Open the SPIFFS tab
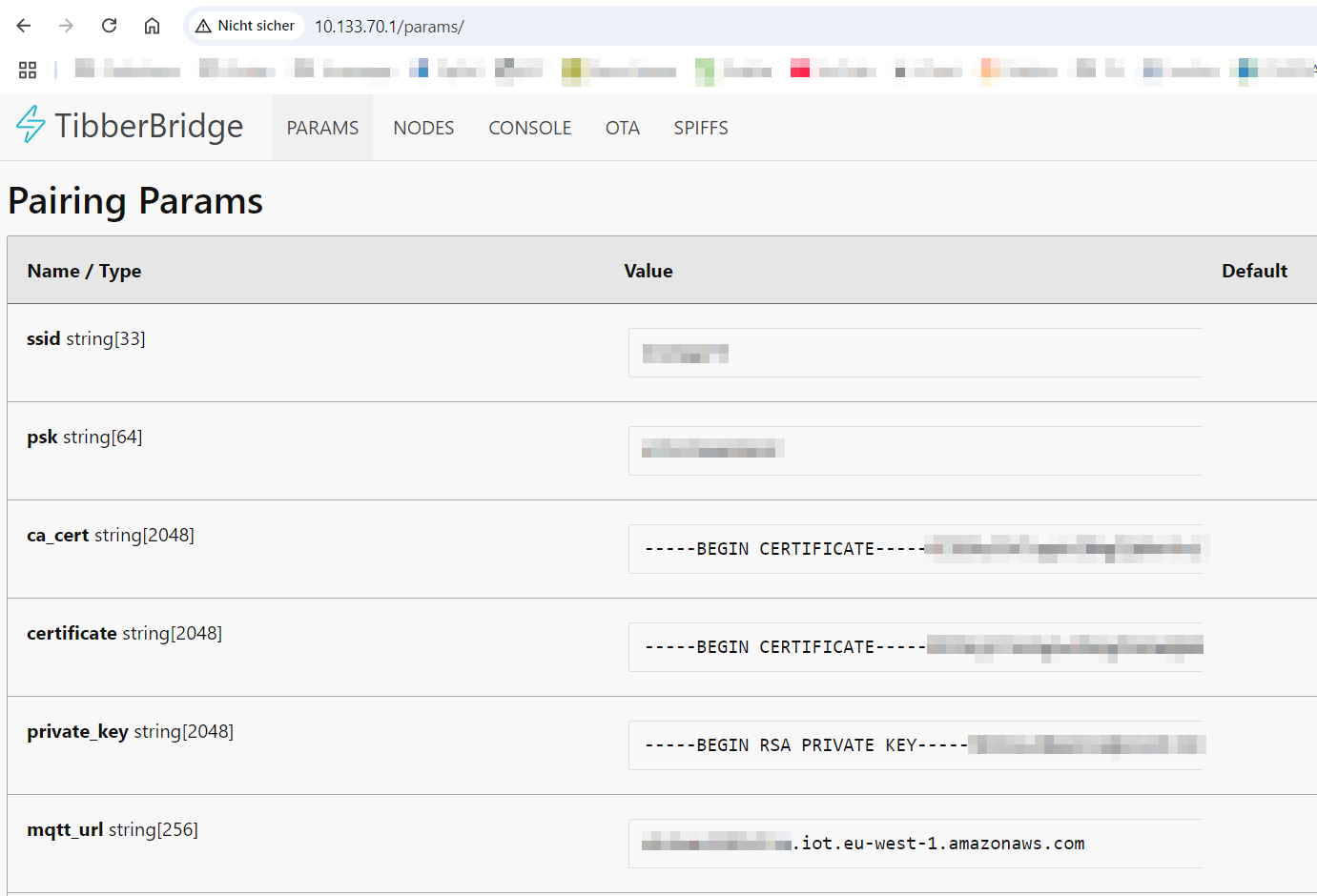The image size is (1317, 896). point(701,128)
